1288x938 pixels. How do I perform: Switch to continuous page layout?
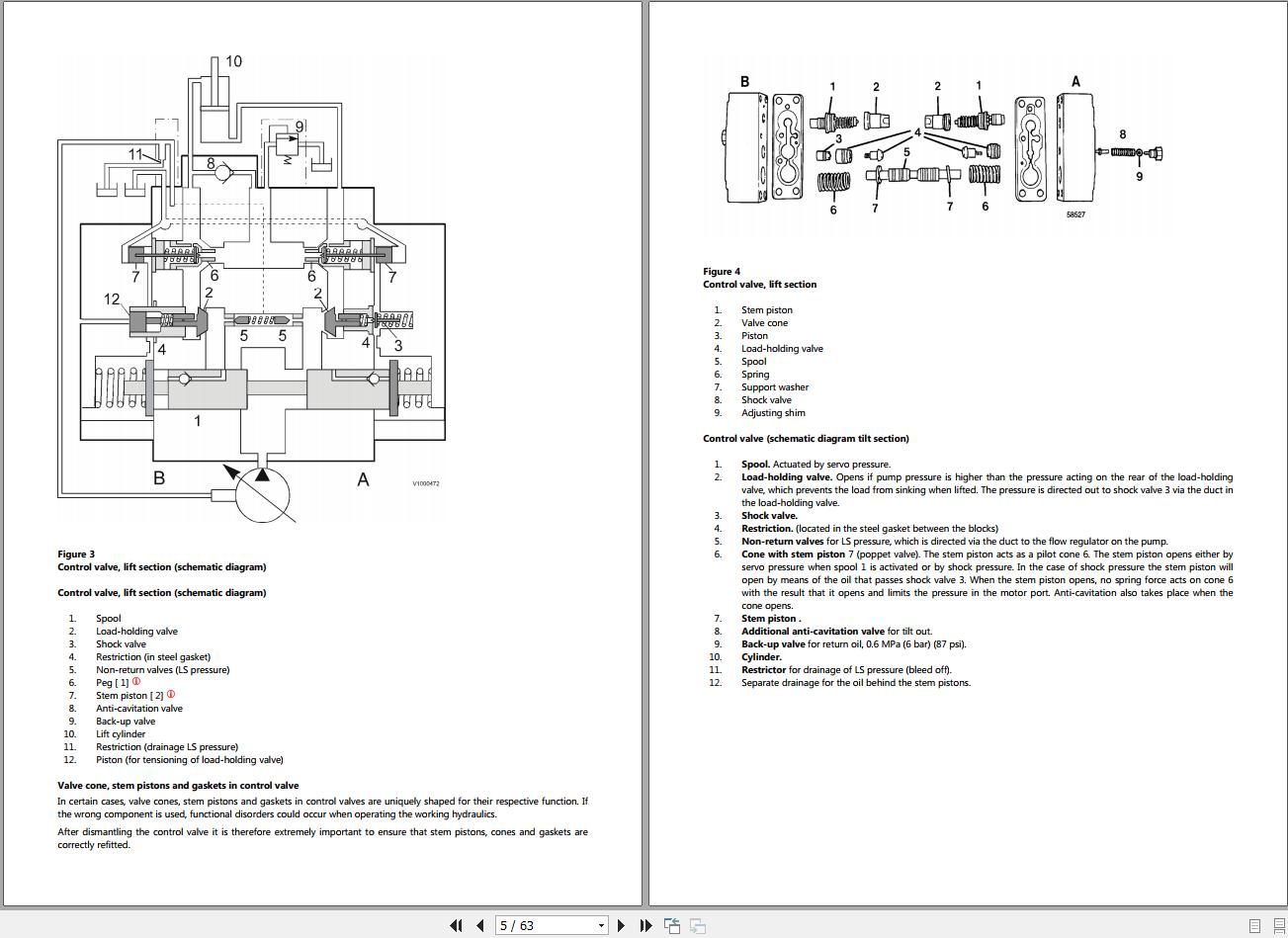(x=1278, y=926)
